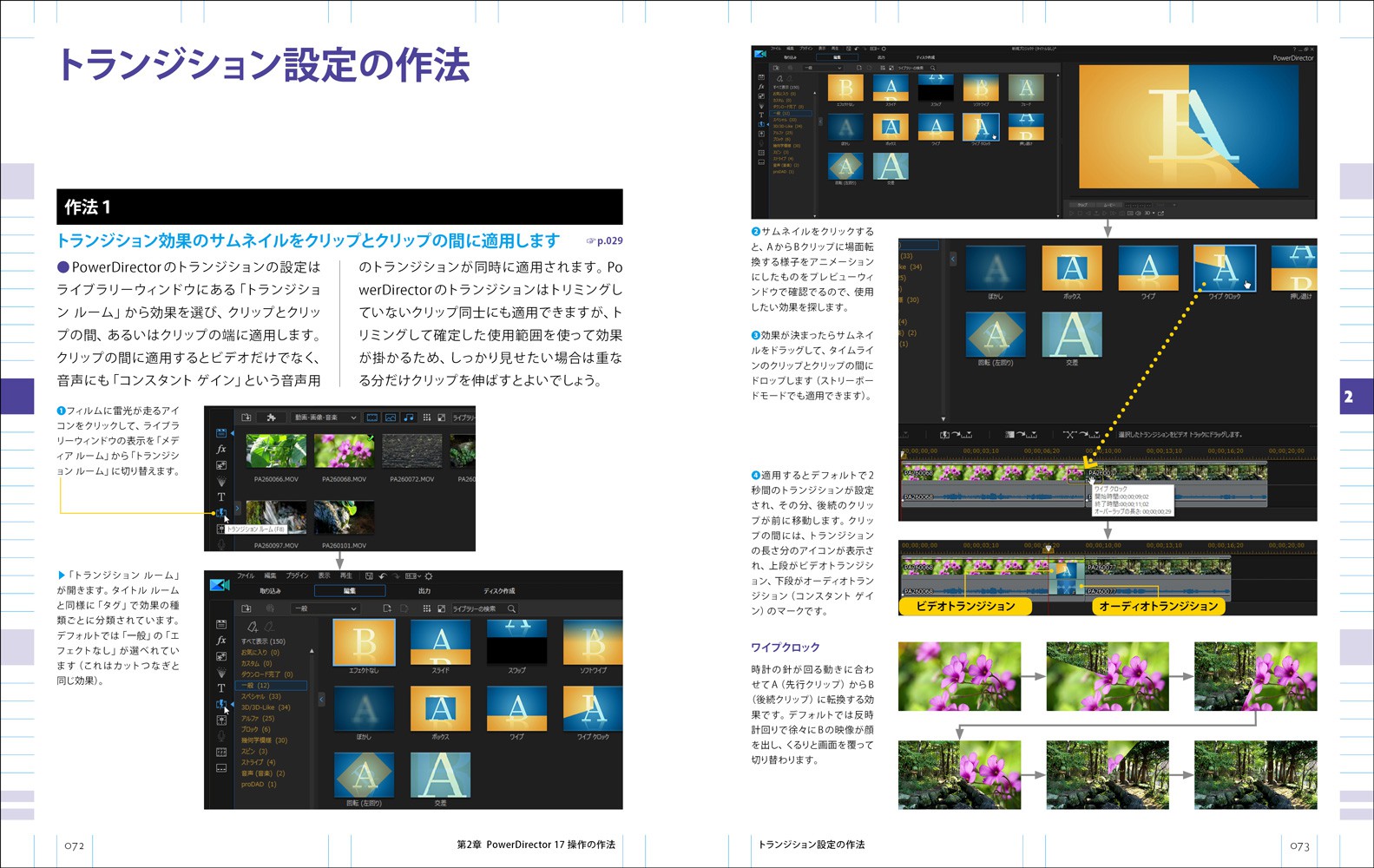Select フェード transition thumbnail in preview screenshot
The width and height of the screenshot is (1374, 868).
pos(1026,88)
